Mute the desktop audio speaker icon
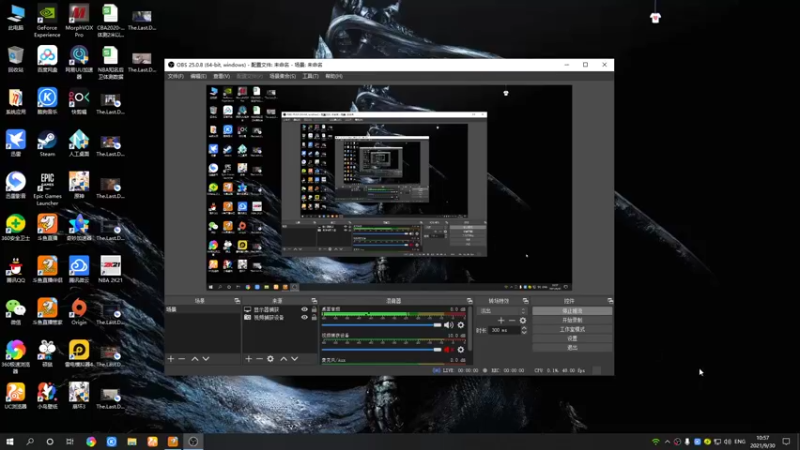Viewport: 800px width, 450px height. point(448,325)
